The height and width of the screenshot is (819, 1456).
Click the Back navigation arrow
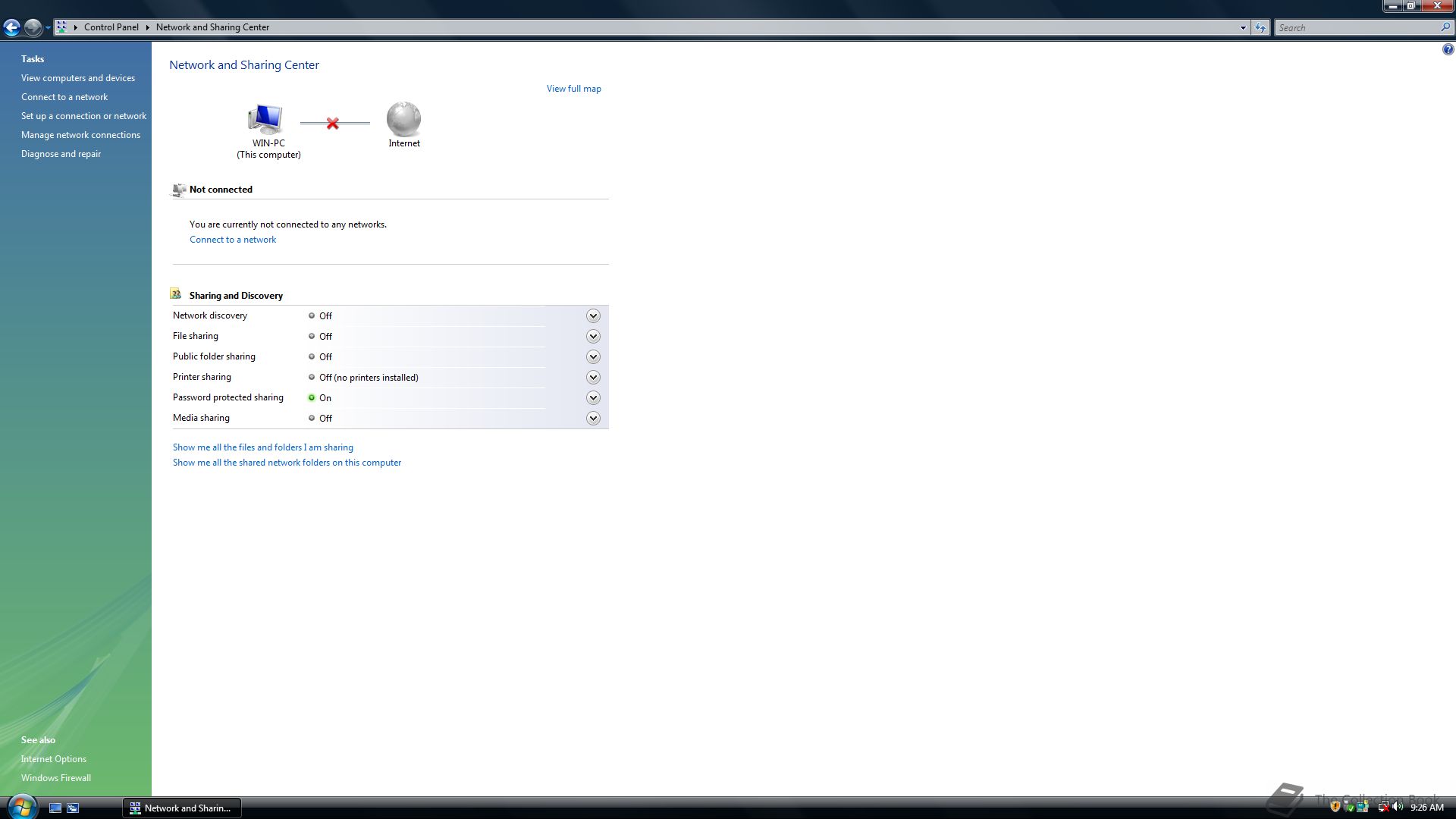click(x=11, y=28)
